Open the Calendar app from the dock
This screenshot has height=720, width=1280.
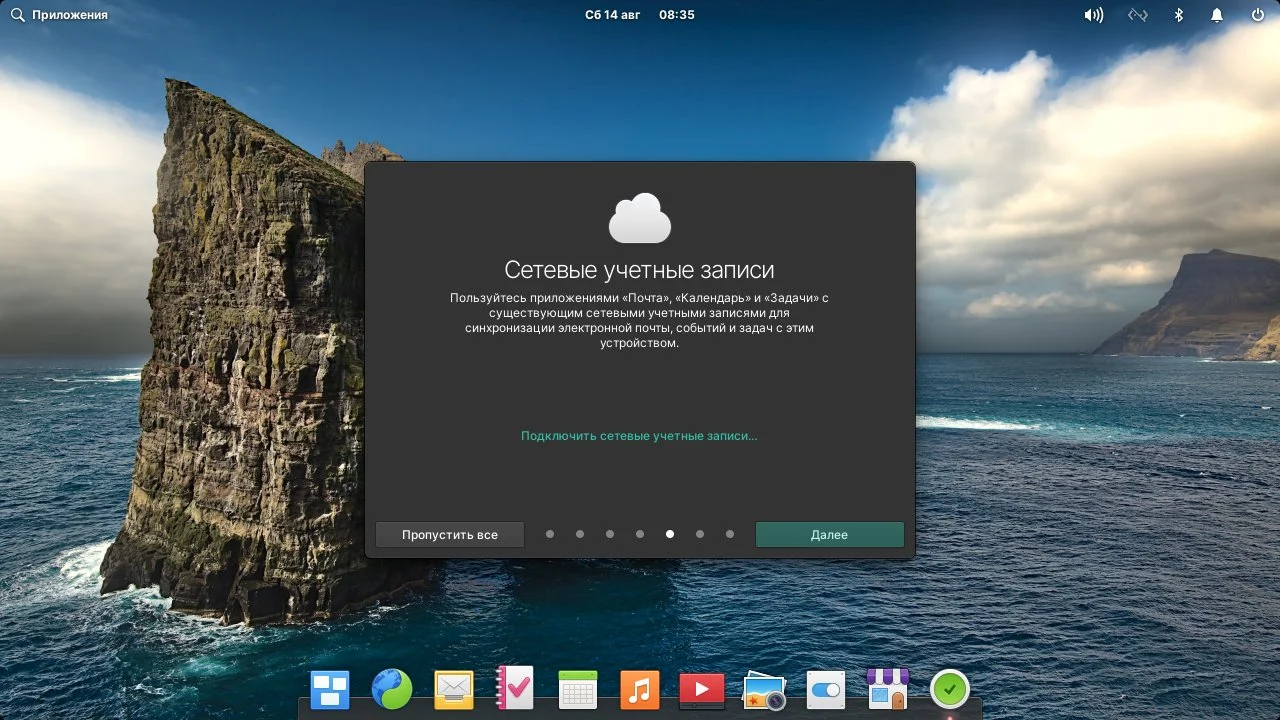click(577, 688)
